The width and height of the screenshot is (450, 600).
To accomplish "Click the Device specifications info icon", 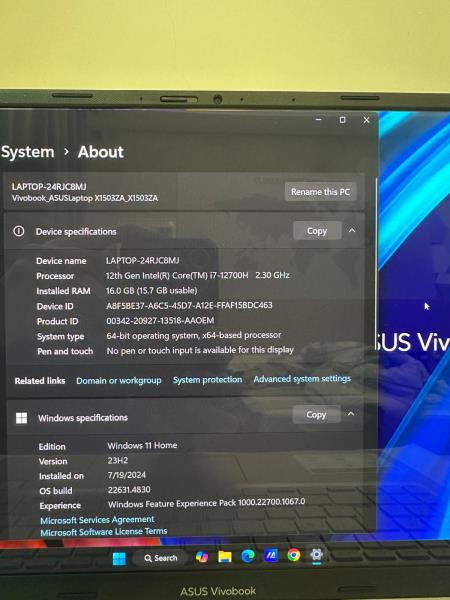I will click(x=19, y=231).
